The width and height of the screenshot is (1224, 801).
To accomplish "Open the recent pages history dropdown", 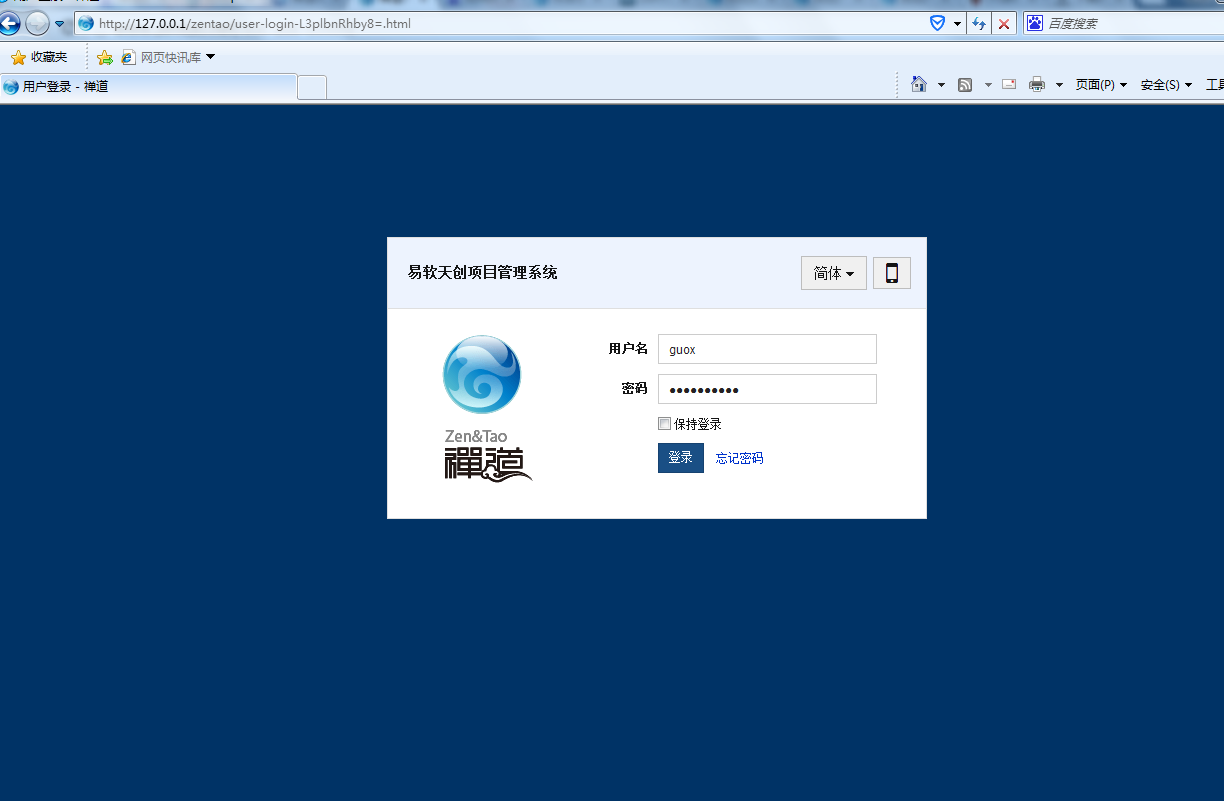I will [60, 24].
